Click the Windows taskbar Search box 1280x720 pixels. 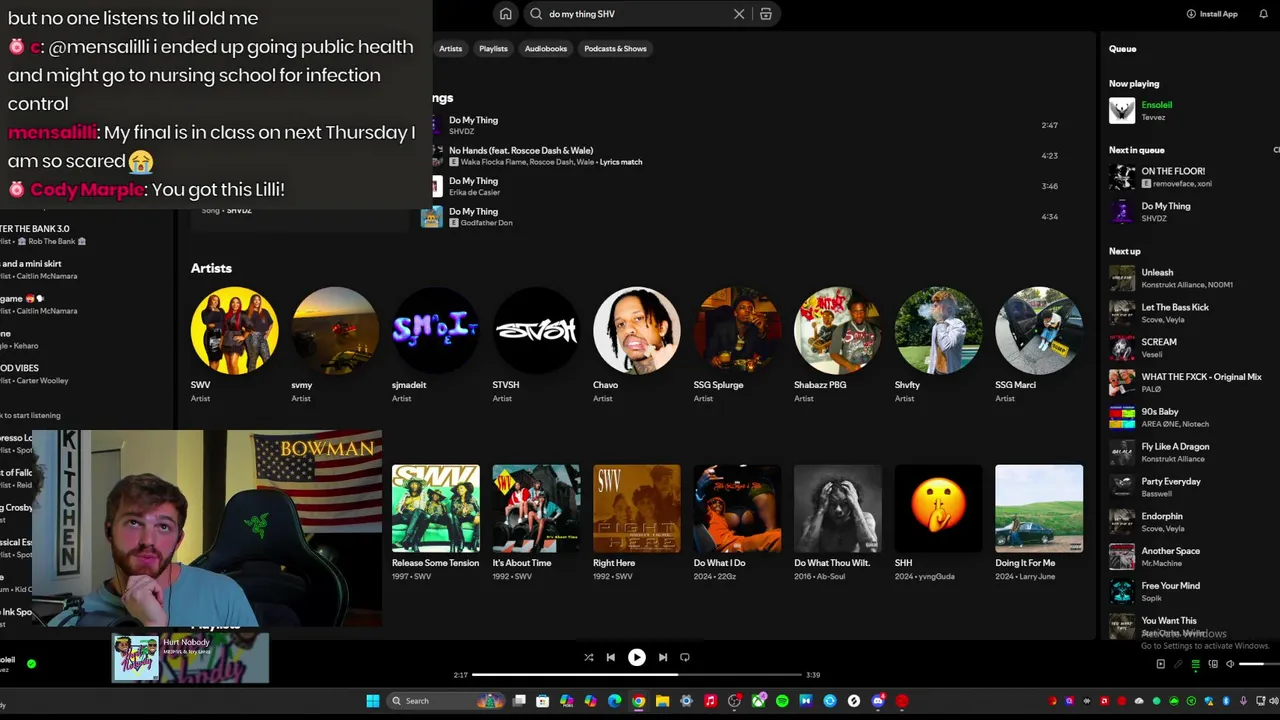(x=446, y=701)
